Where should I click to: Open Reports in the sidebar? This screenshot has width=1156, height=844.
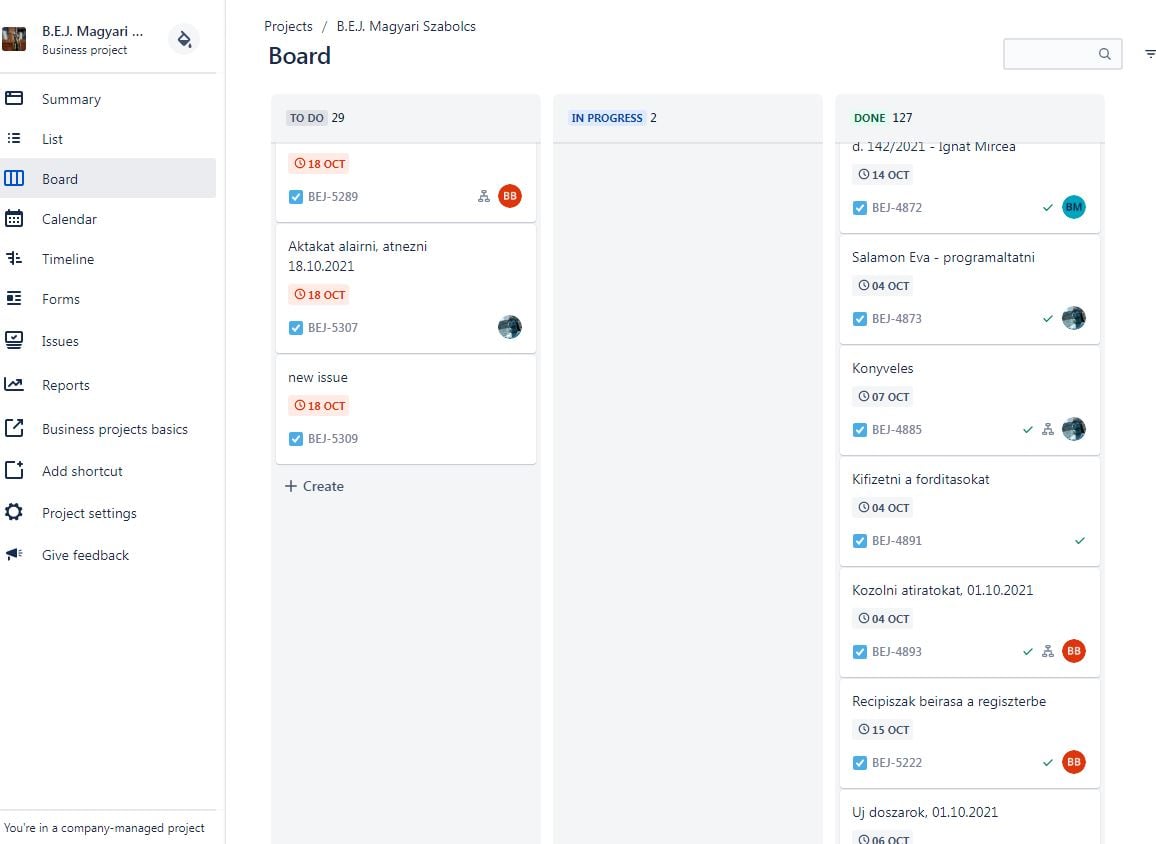(x=108, y=385)
